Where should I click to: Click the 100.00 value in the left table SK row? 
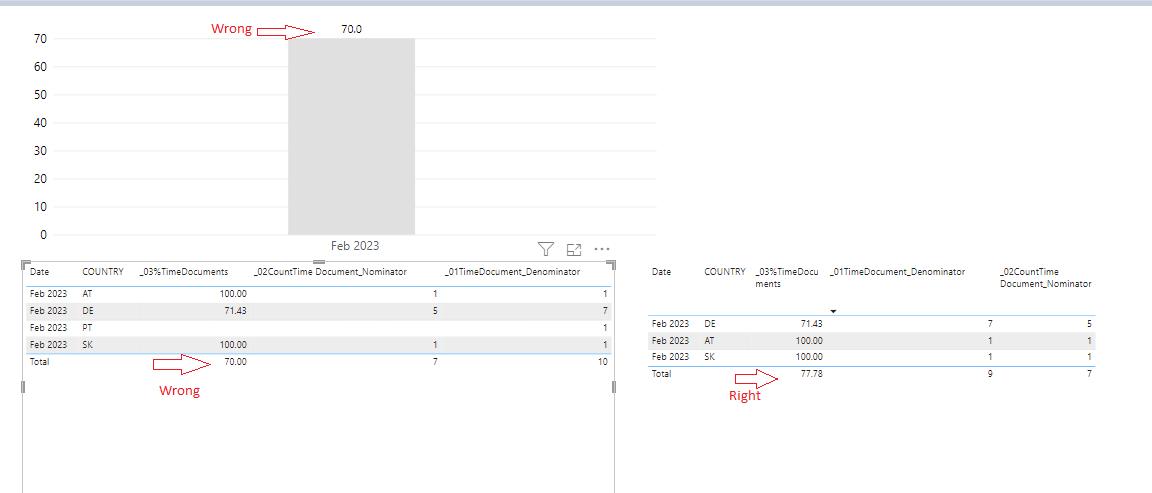(232, 345)
